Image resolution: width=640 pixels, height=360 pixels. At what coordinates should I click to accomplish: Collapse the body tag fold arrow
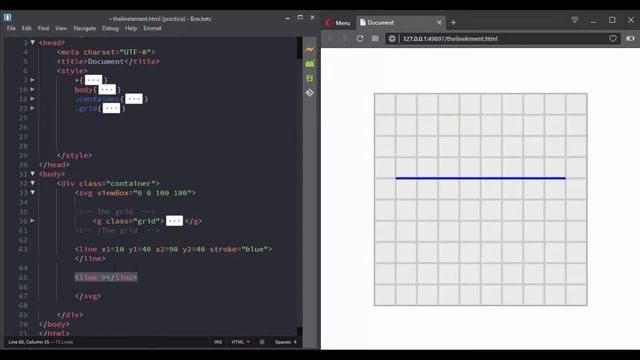point(33,174)
